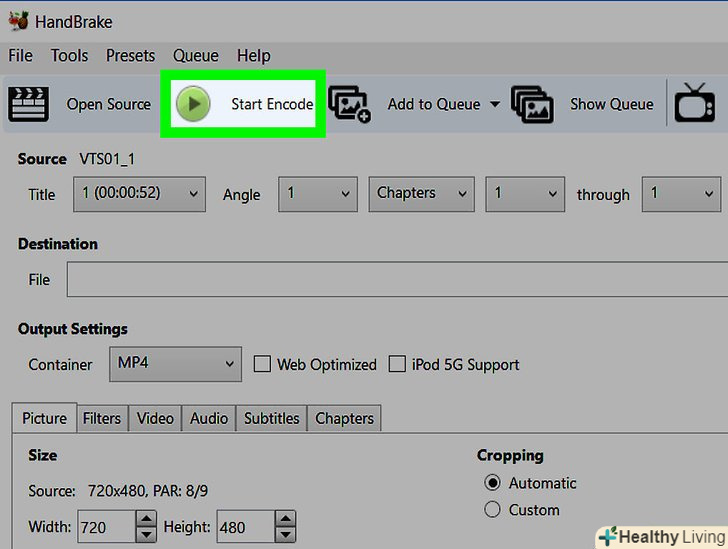Decrease Width with the down arrow
Image resolution: width=728 pixels, height=549 pixels.
[146, 535]
